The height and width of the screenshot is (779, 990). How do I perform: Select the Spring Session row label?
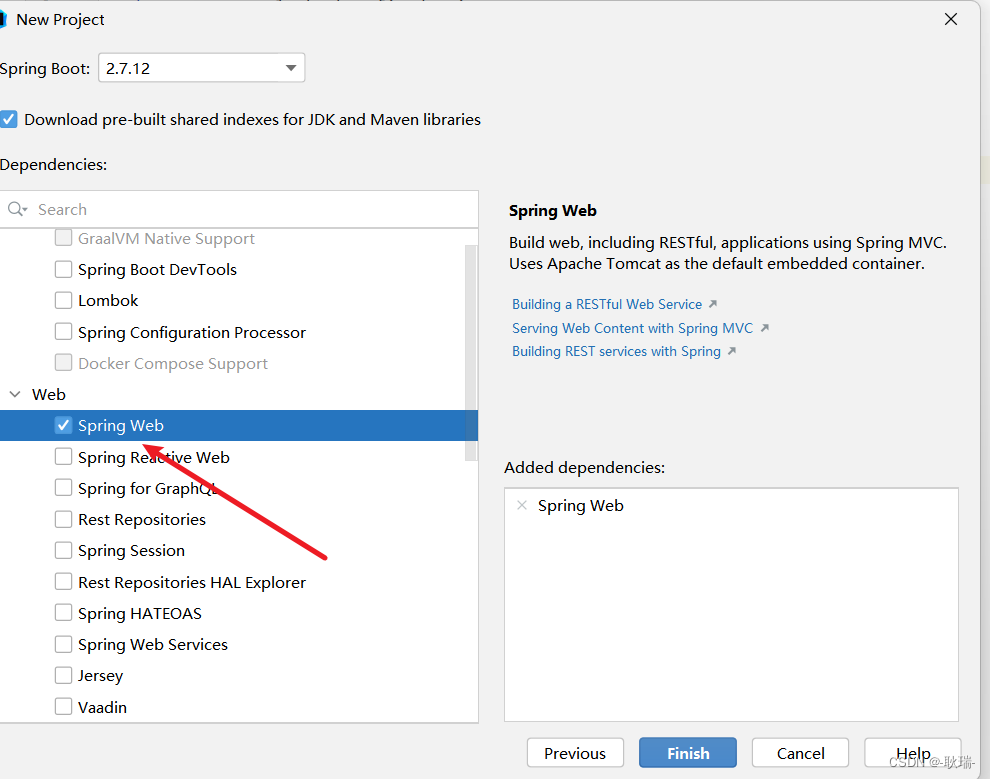[131, 550]
